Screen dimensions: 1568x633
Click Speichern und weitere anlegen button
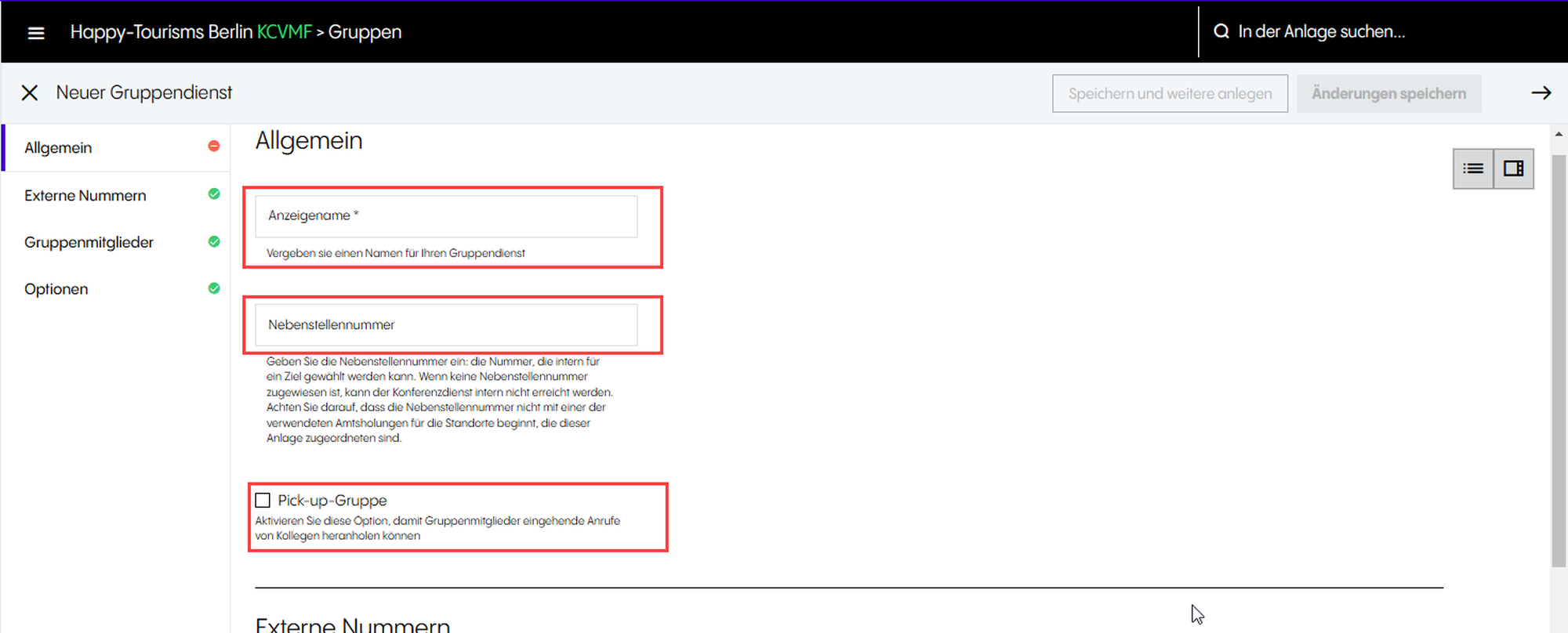tap(1170, 94)
